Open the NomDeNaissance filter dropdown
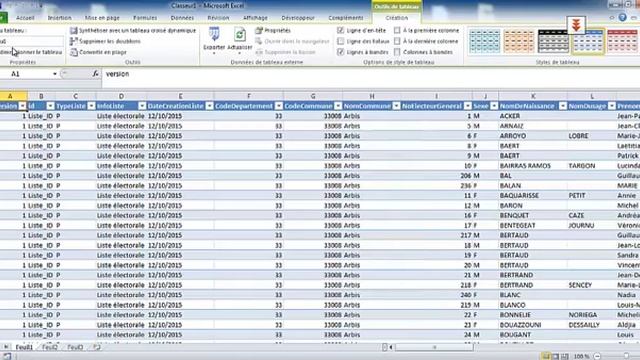640x360 pixels. 563,106
